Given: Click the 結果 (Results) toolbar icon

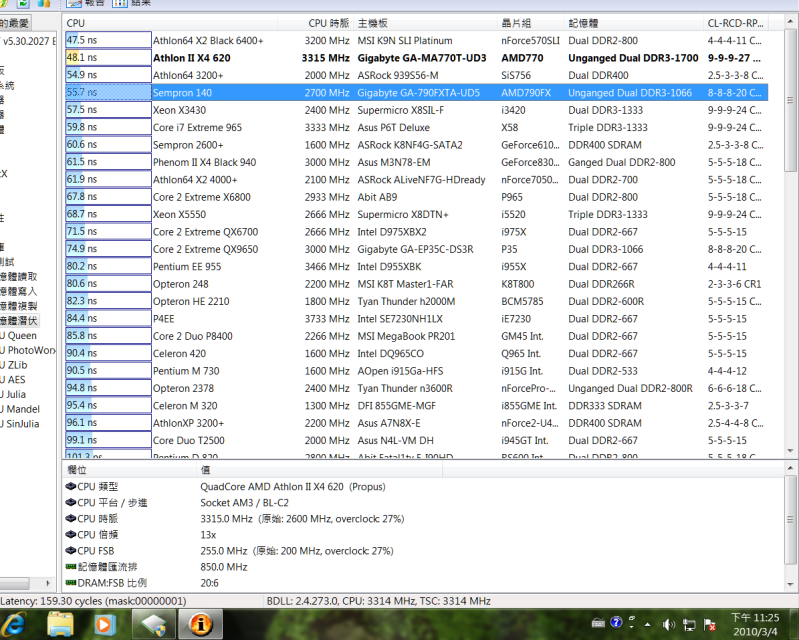Looking at the screenshot, I should coord(133,4).
